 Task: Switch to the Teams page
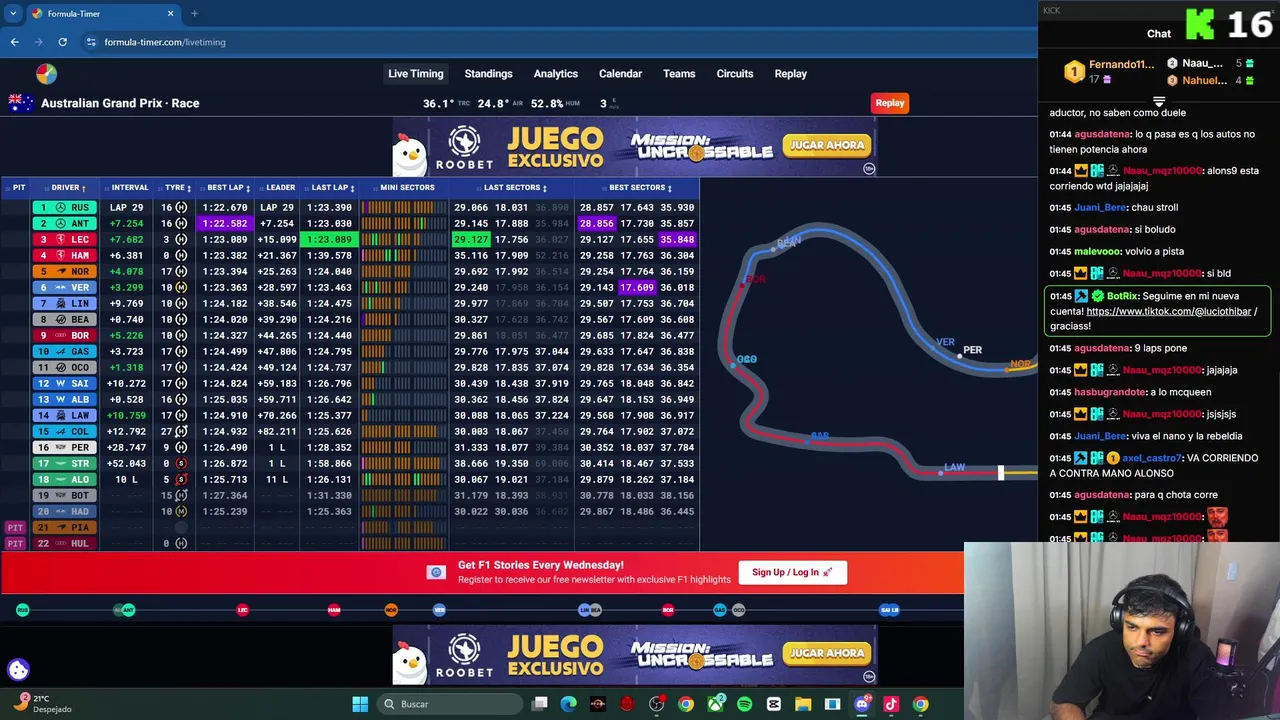pyautogui.click(x=679, y=73)
